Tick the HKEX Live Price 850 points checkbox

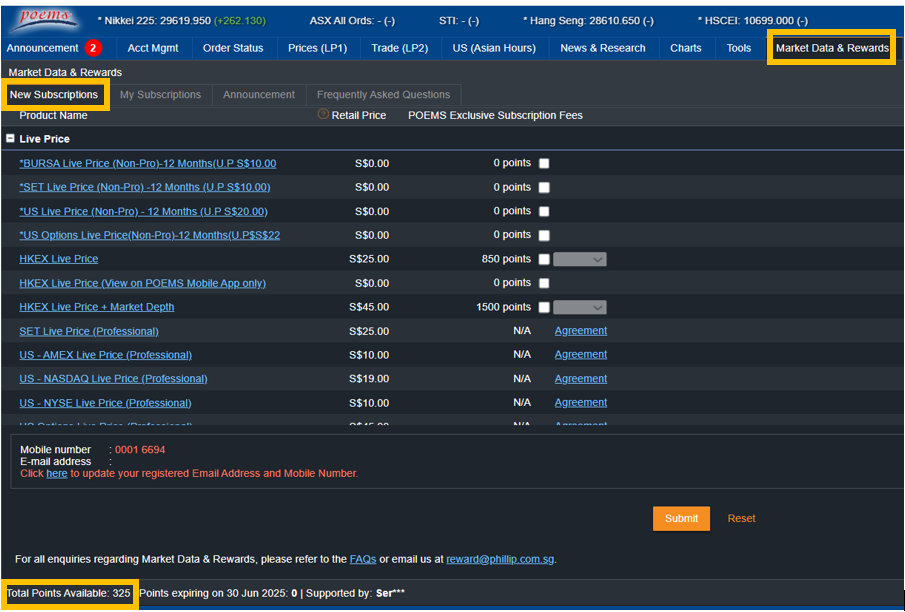tap(544, 259)
